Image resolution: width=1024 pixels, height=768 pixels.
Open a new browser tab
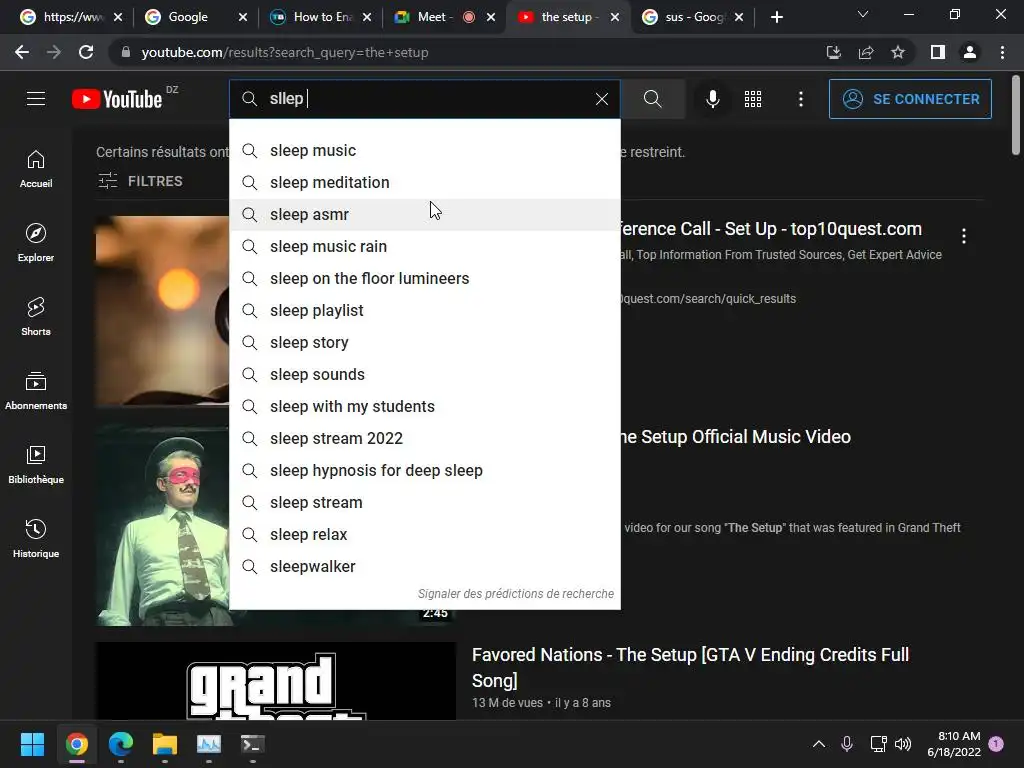tap(776, 17)
